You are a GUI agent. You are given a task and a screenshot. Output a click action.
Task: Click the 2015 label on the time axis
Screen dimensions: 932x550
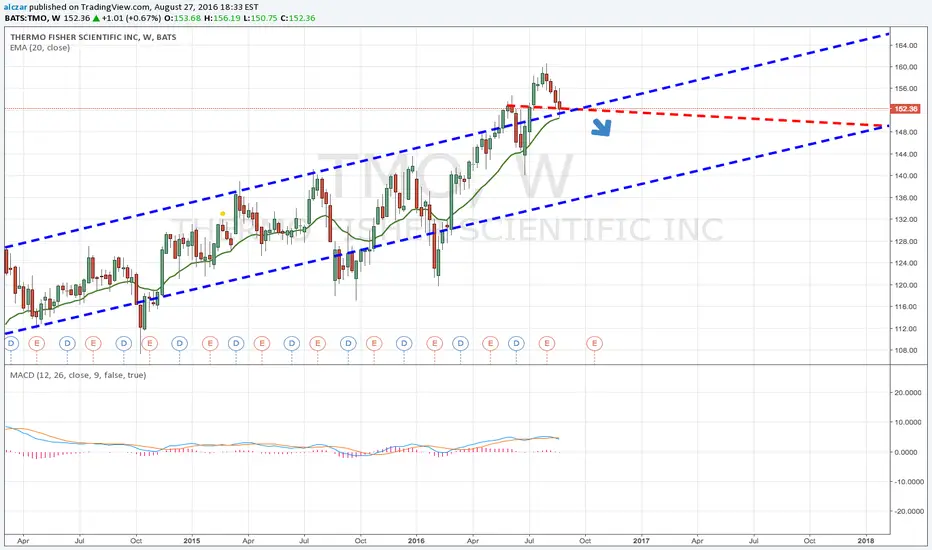[x=192, y=540]
